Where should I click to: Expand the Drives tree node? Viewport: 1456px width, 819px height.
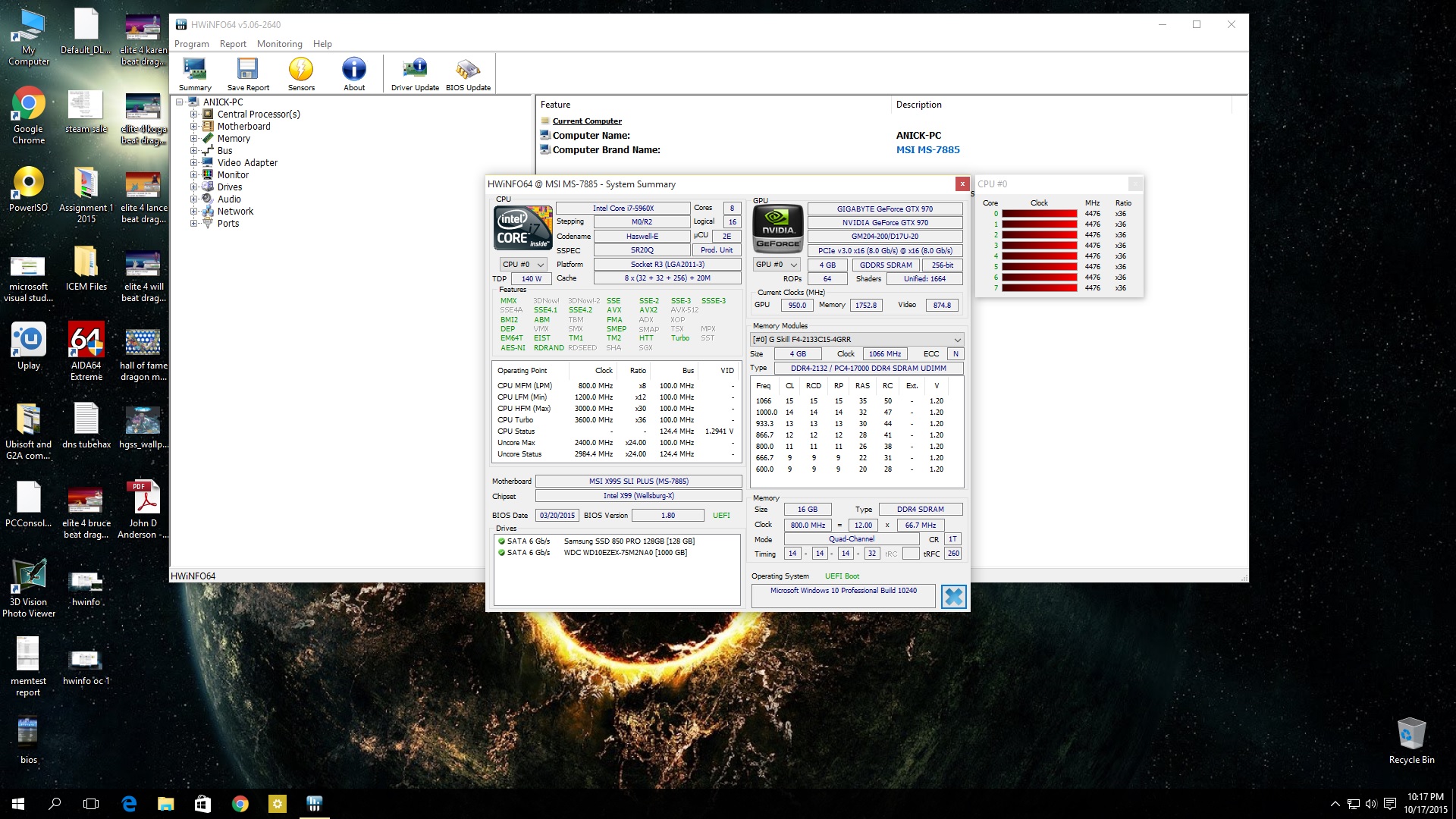click(193, 187)
